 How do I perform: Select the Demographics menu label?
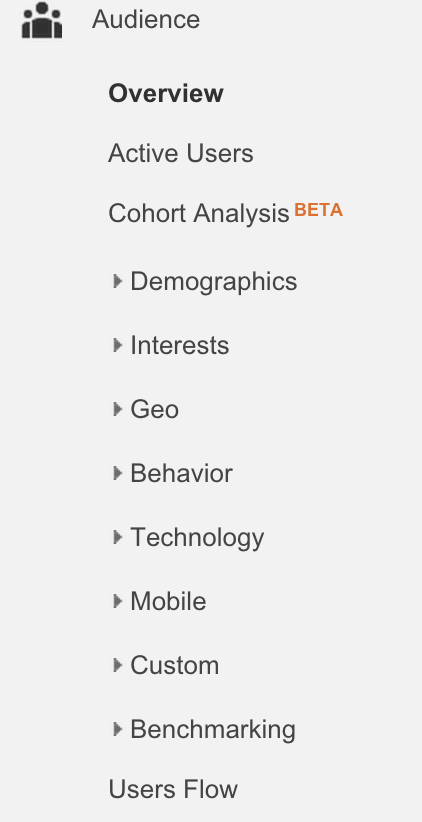213,283
